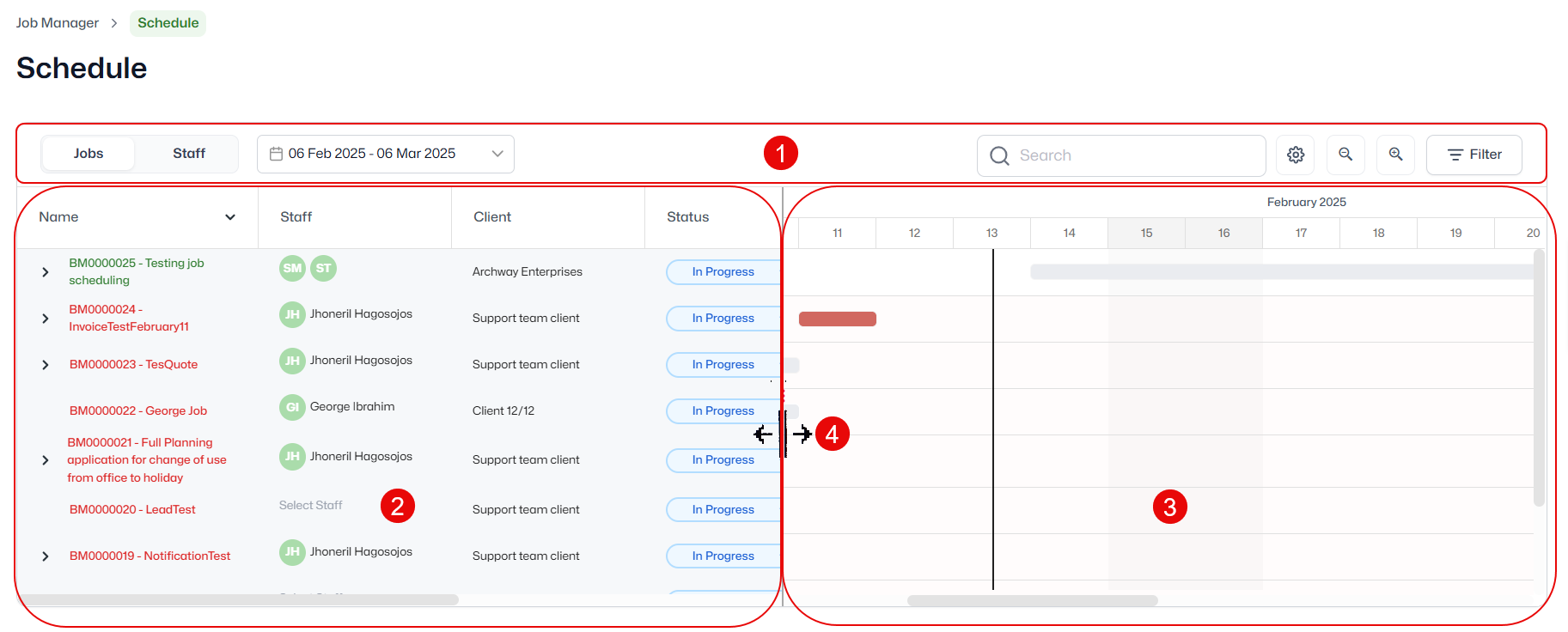
Task: Open job BM0000023 - TesQuote
Action: click(x=133, y=364)
